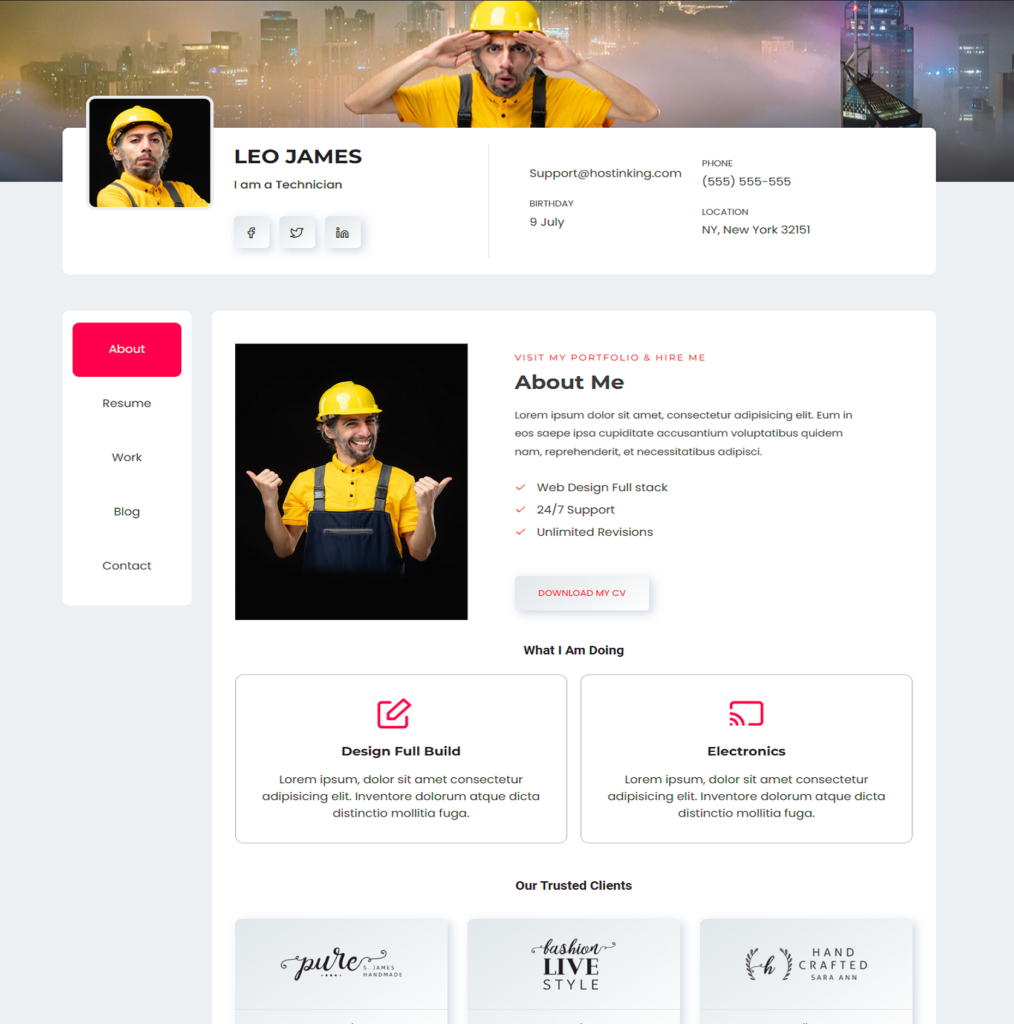Click the About Me portrait image
1014x1024 pixels.
[351, 481]
